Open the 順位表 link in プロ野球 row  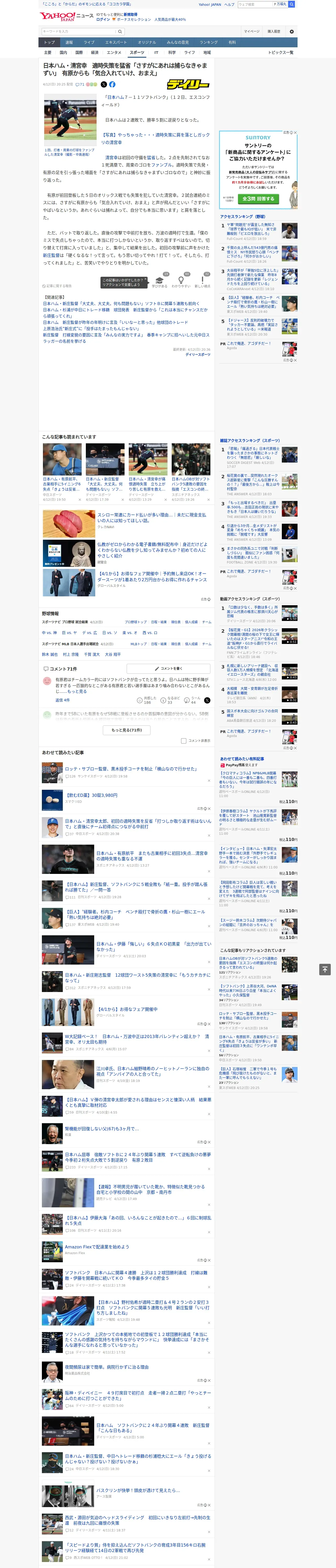[x=176, y=622]
